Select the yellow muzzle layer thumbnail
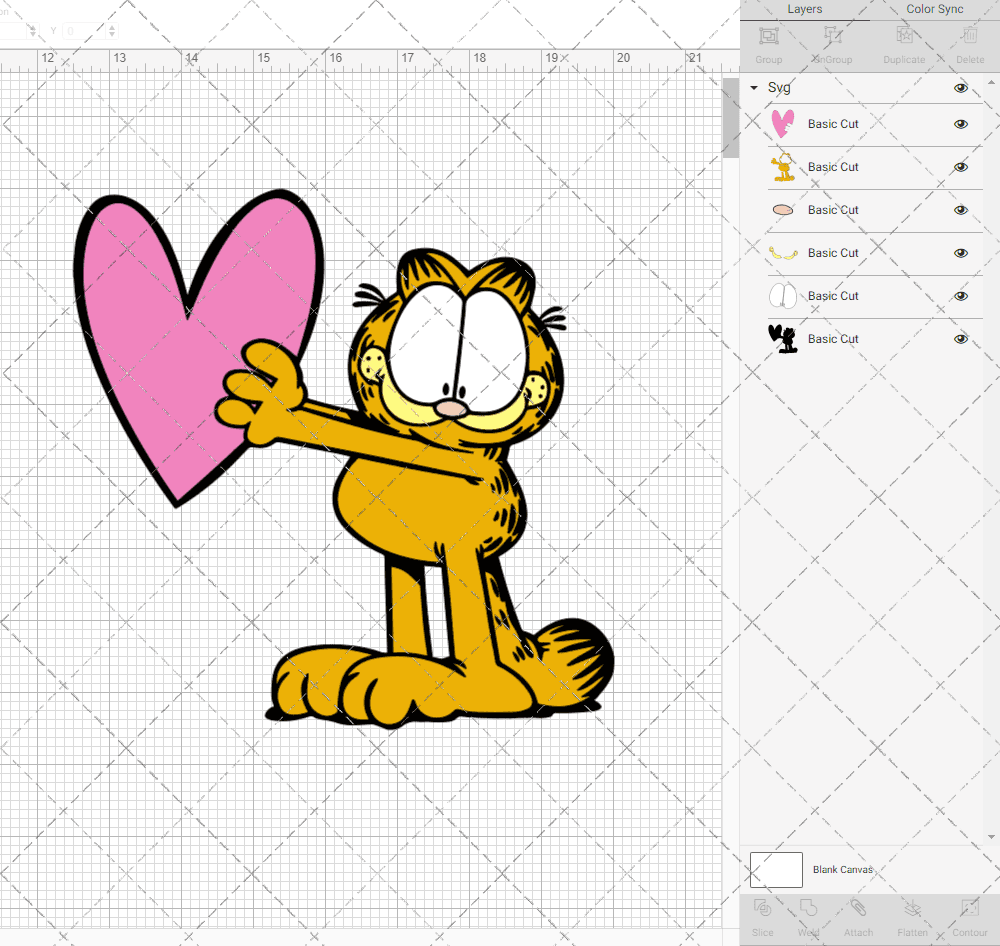The height and width of the screenshot is (946, 1000). point(783,253)
